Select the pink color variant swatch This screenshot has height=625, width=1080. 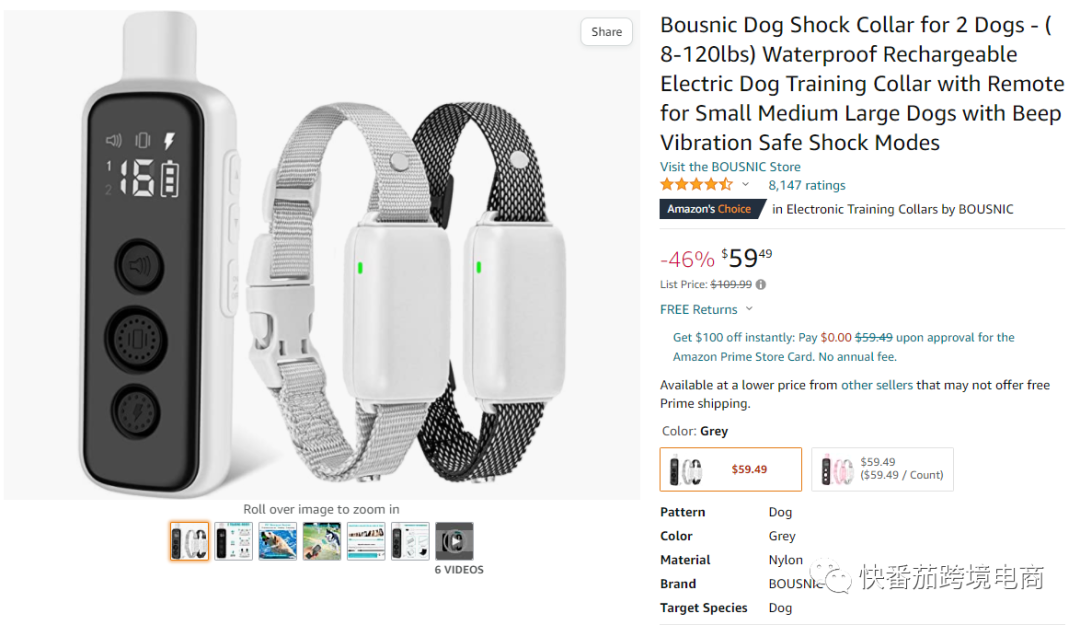click(x=882, y=469)
